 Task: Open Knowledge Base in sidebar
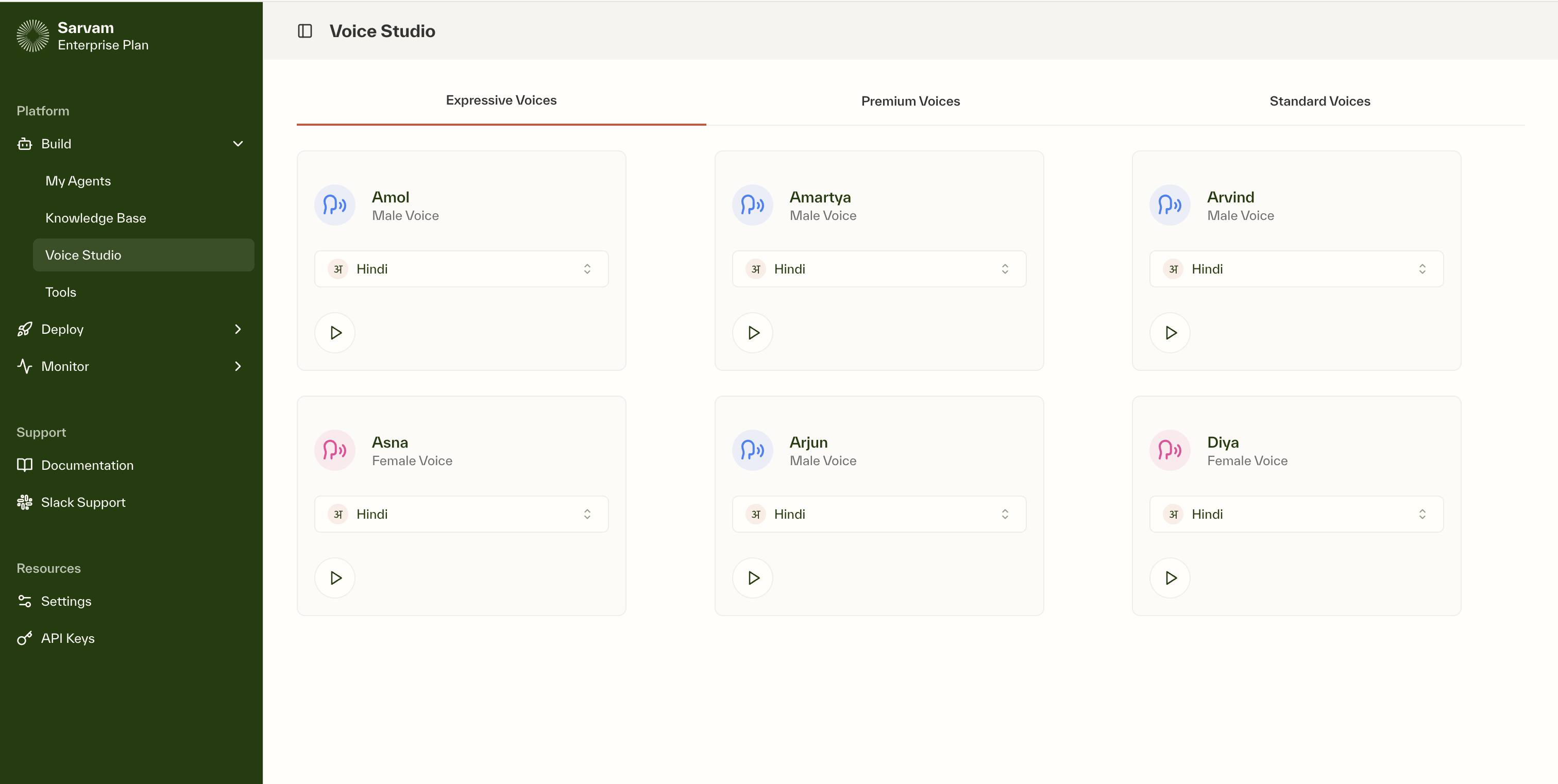(x=143, y=217)
